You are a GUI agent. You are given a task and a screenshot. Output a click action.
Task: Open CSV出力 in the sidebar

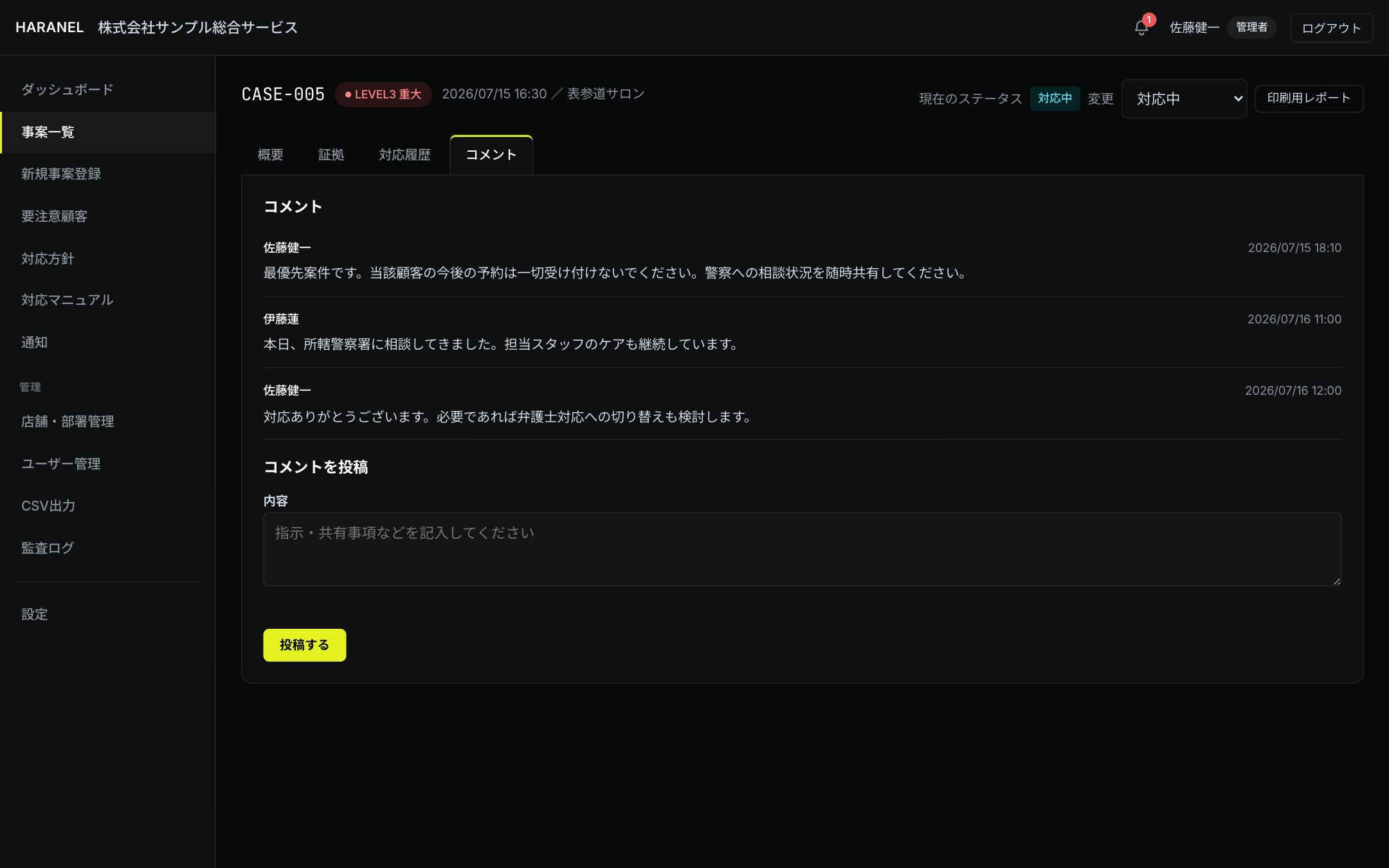[107, 506]
